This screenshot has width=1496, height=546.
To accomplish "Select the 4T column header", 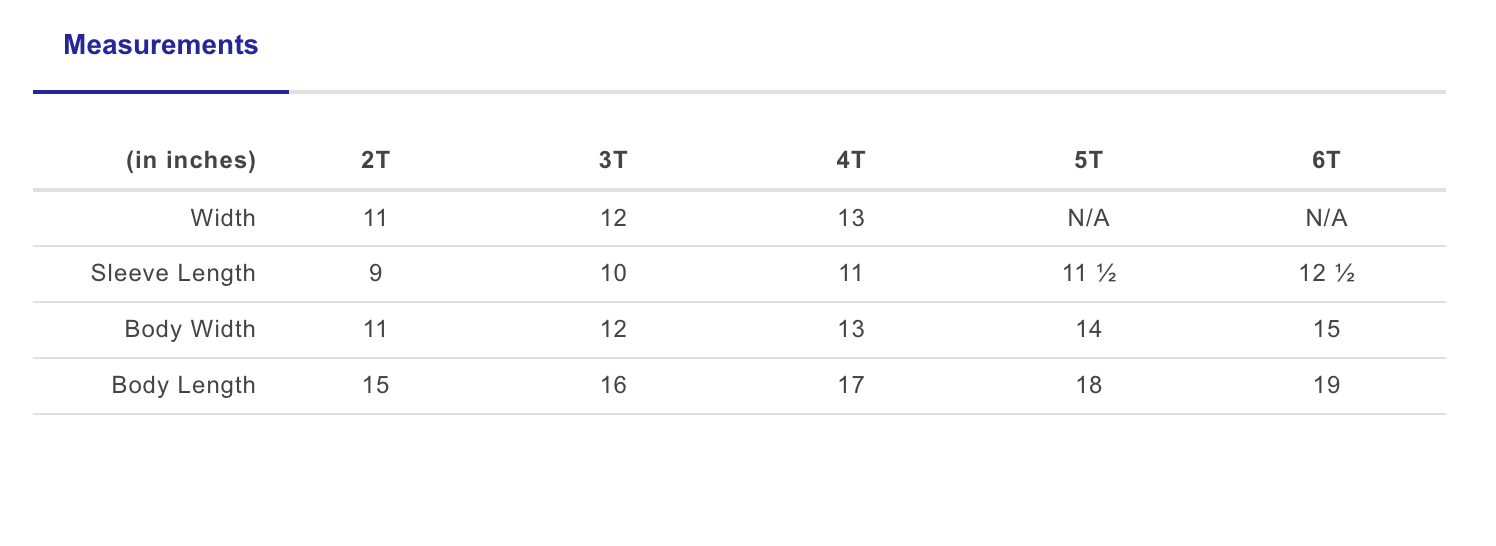I will click(x=851, y=161).
